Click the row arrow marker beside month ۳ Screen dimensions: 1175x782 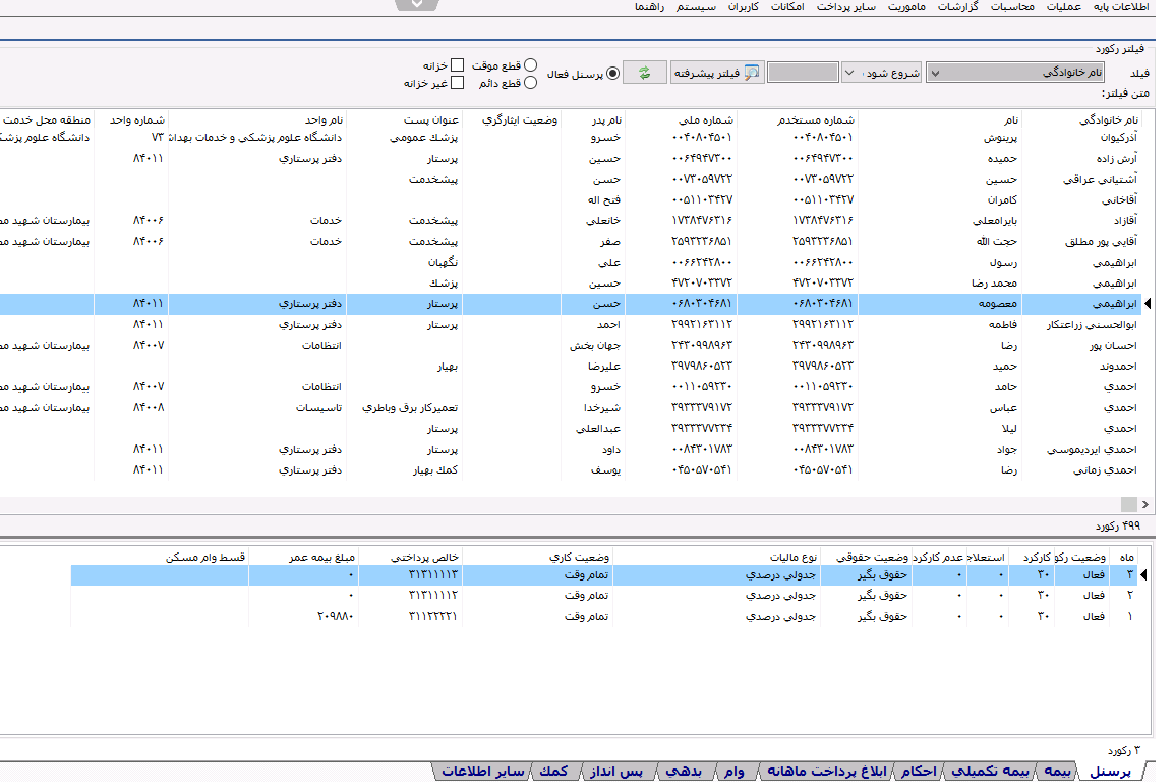pyautogui.click(x=1144, y=575)
